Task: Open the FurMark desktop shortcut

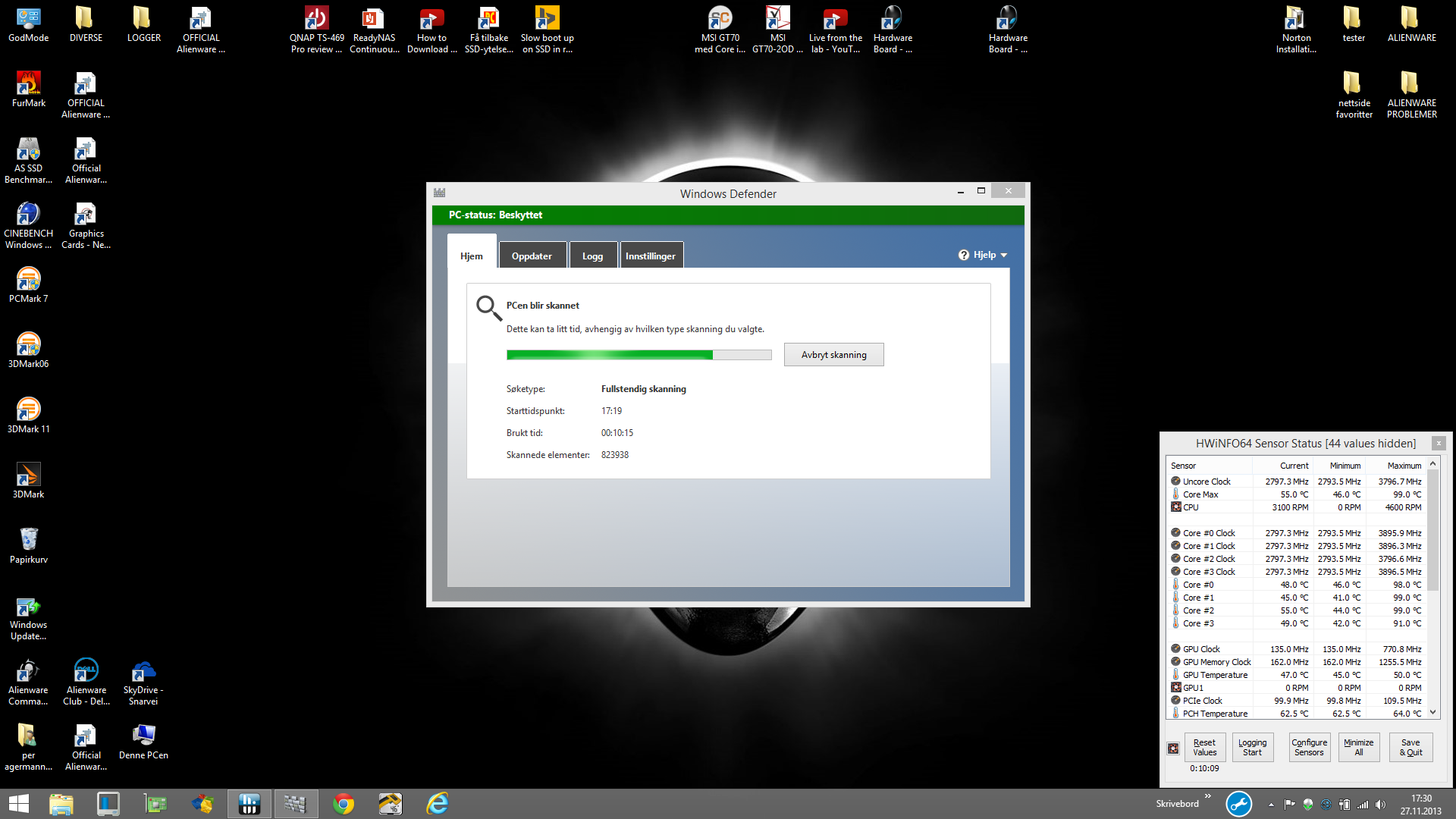Action: pos(29,89)
